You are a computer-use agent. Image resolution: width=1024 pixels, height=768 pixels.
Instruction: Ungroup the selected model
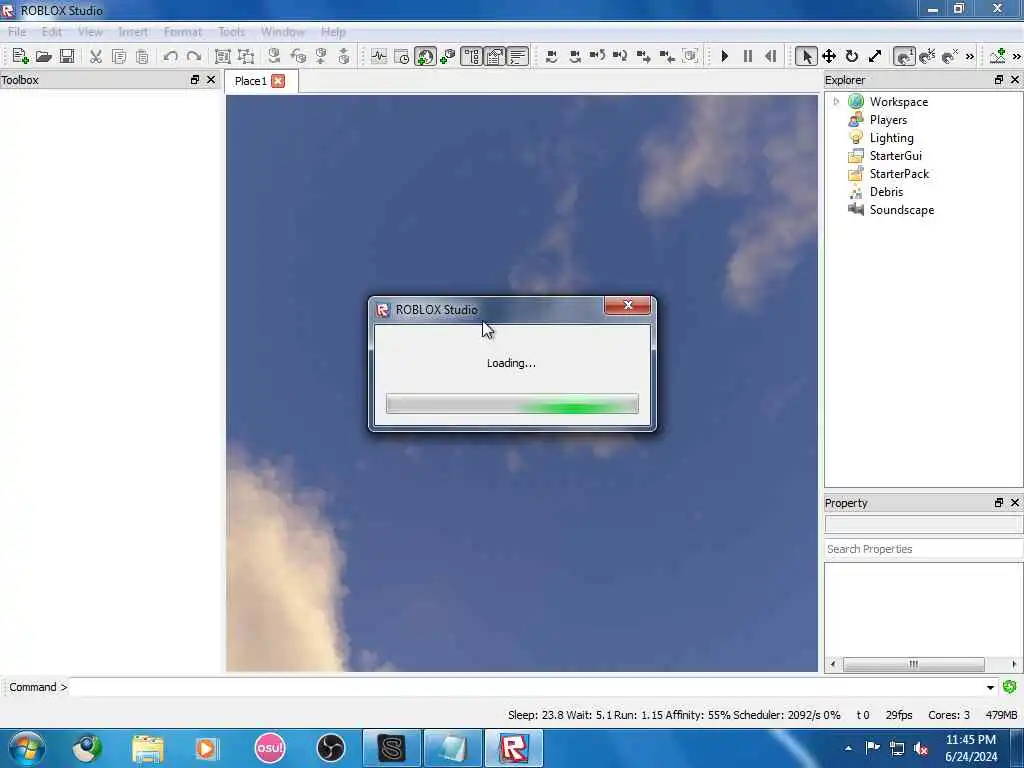[x=246, y=56]
